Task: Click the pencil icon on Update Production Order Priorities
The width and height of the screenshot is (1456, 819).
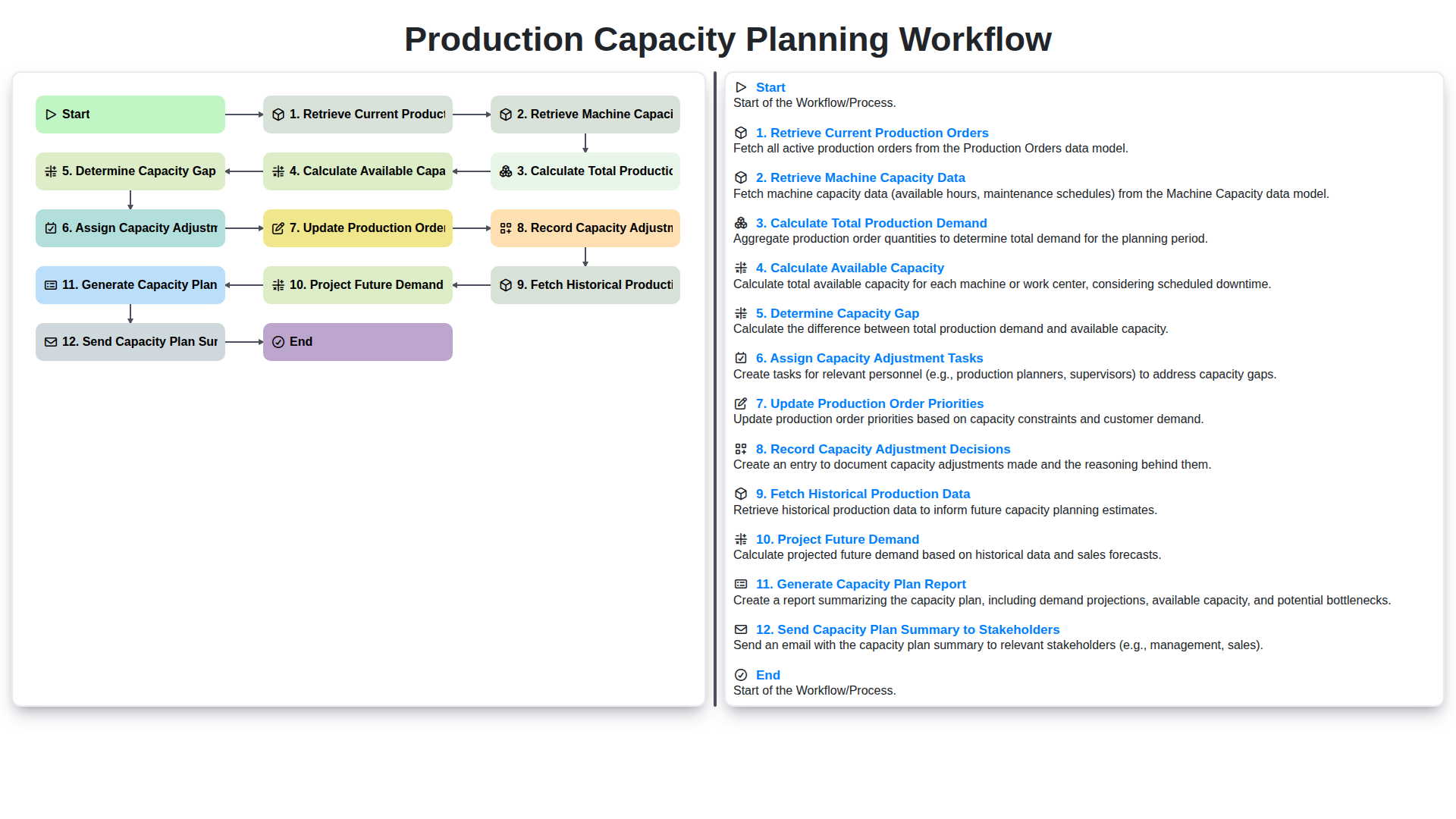Action: pyautogui.click(x=278, y=227)
